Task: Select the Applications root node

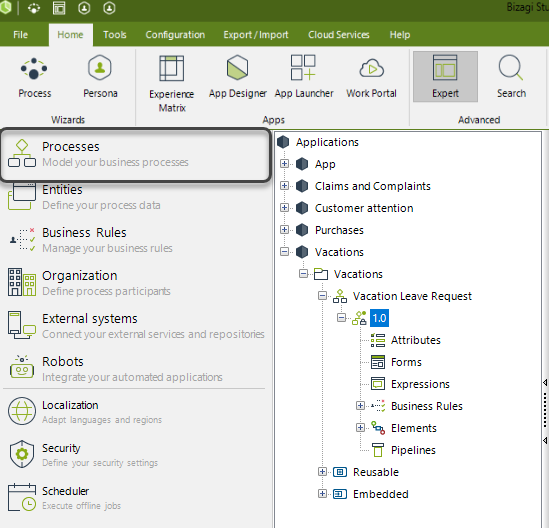Action: pos(327,142)
